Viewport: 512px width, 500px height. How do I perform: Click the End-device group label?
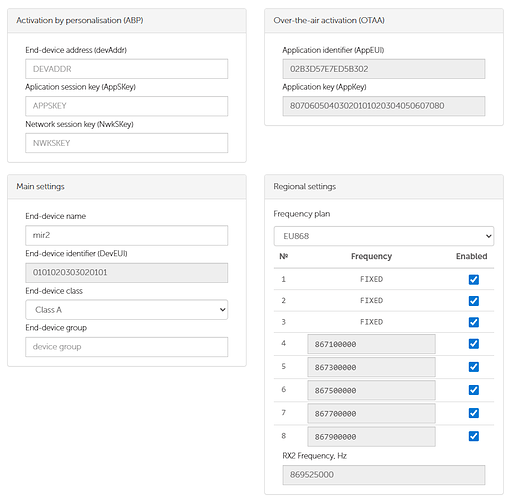click(x=56, y=328)
